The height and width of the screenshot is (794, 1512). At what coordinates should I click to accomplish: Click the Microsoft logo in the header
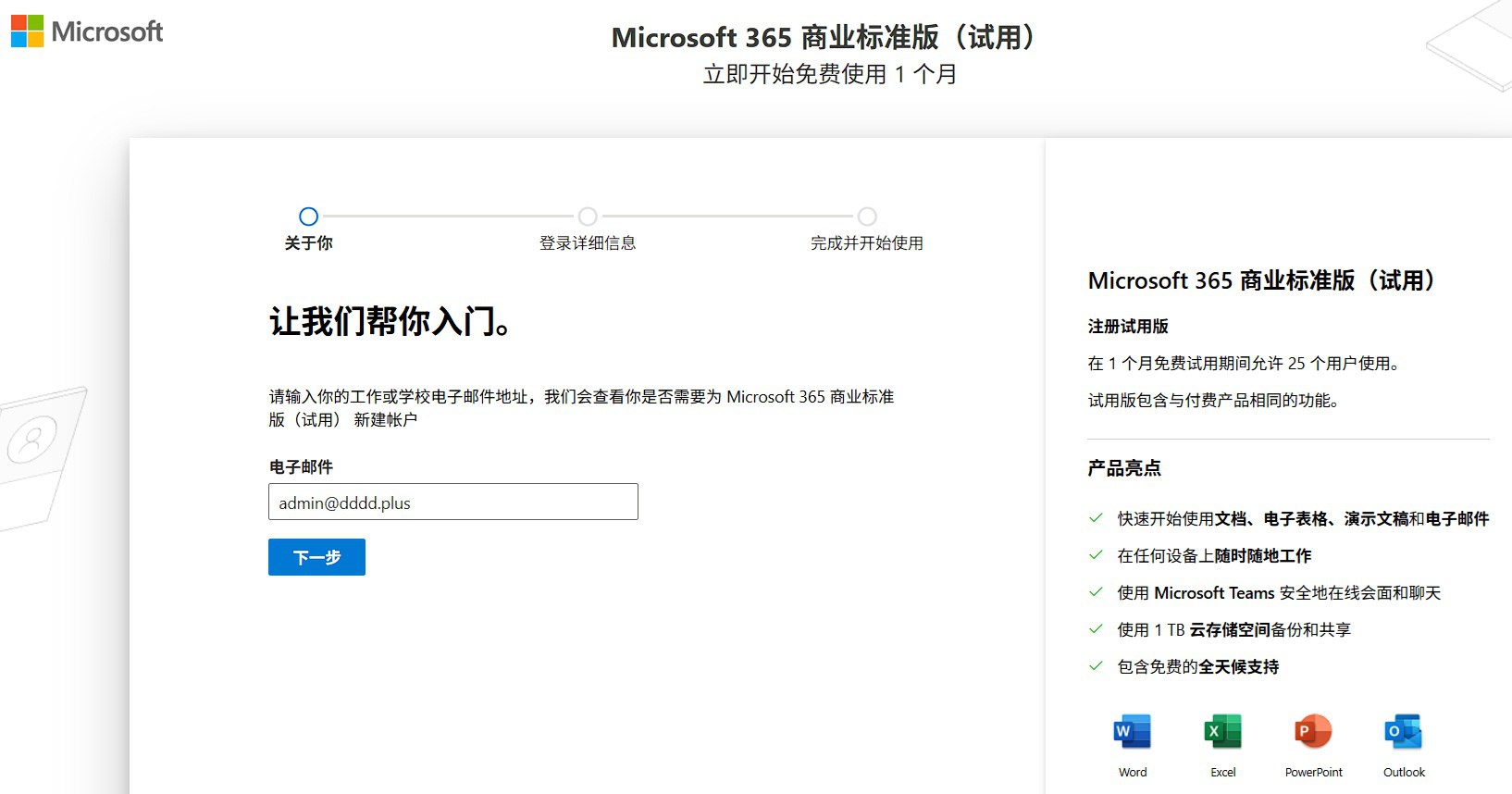87,31
